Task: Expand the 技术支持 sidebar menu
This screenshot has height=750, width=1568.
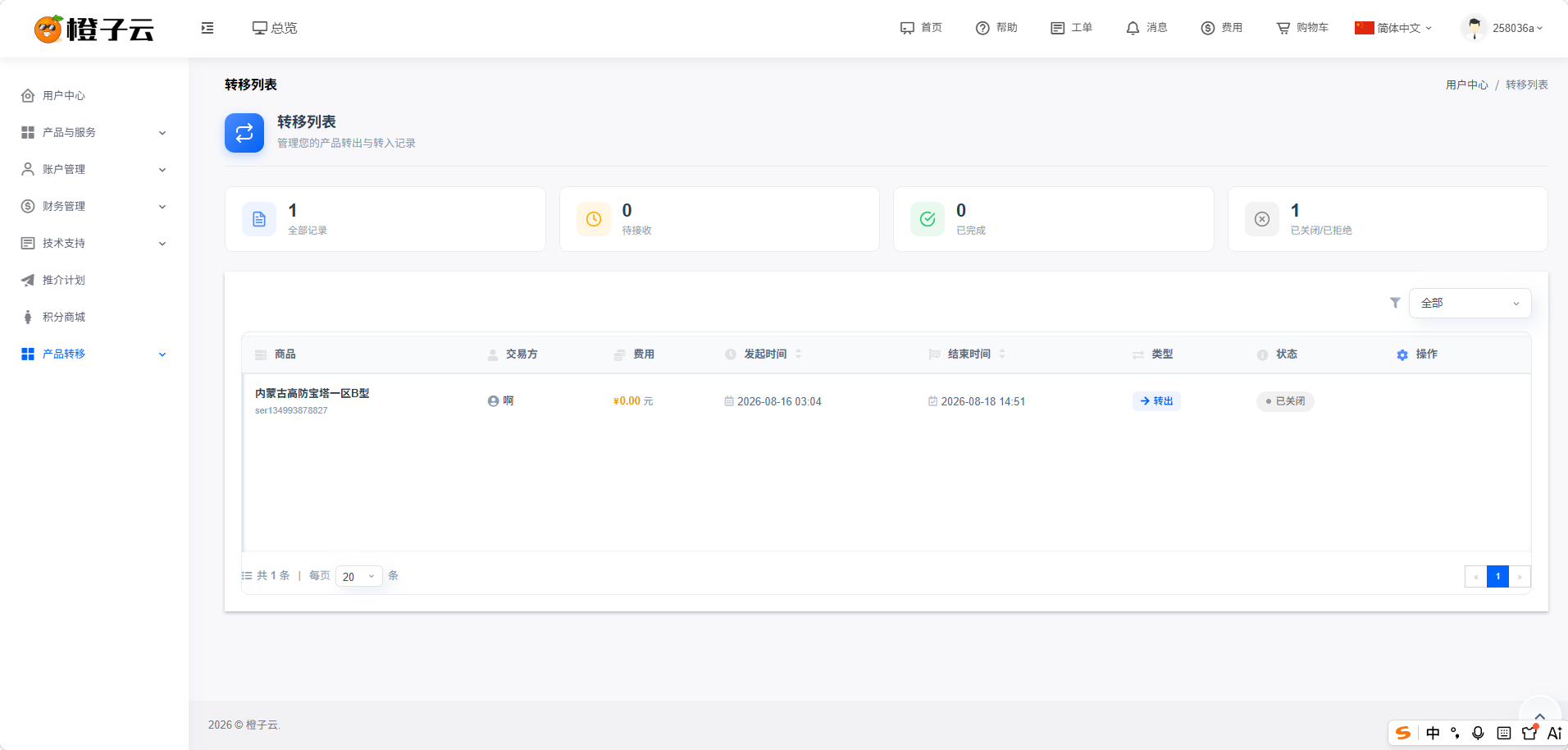Action: click(x=94, y=243)
